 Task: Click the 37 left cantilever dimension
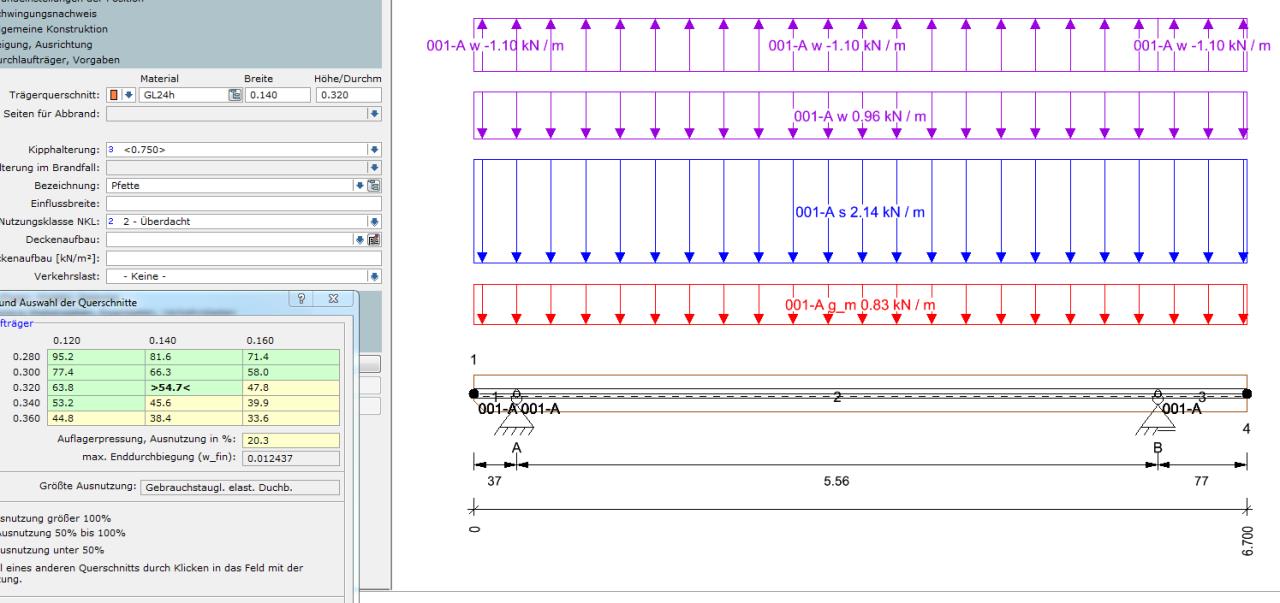494,481
